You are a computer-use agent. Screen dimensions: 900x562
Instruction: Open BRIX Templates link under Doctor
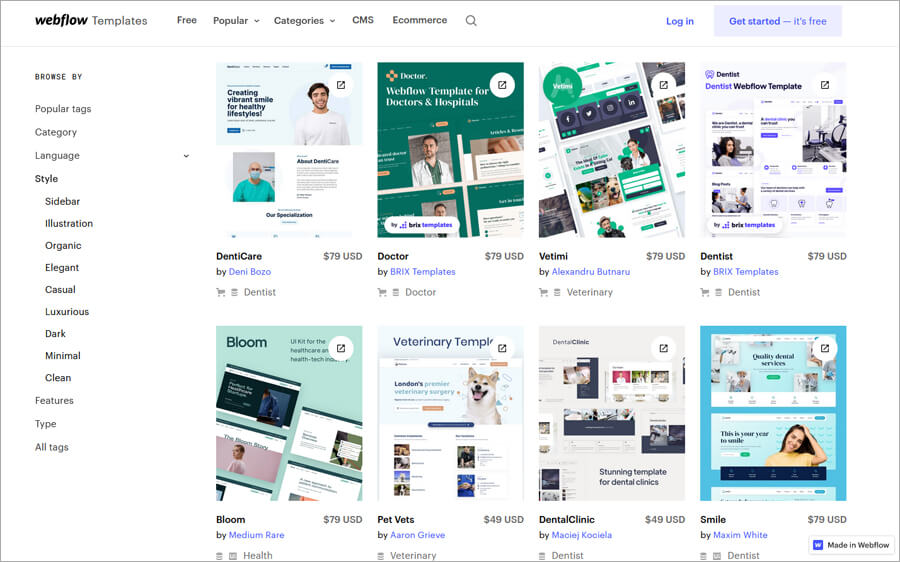point(422,272)
